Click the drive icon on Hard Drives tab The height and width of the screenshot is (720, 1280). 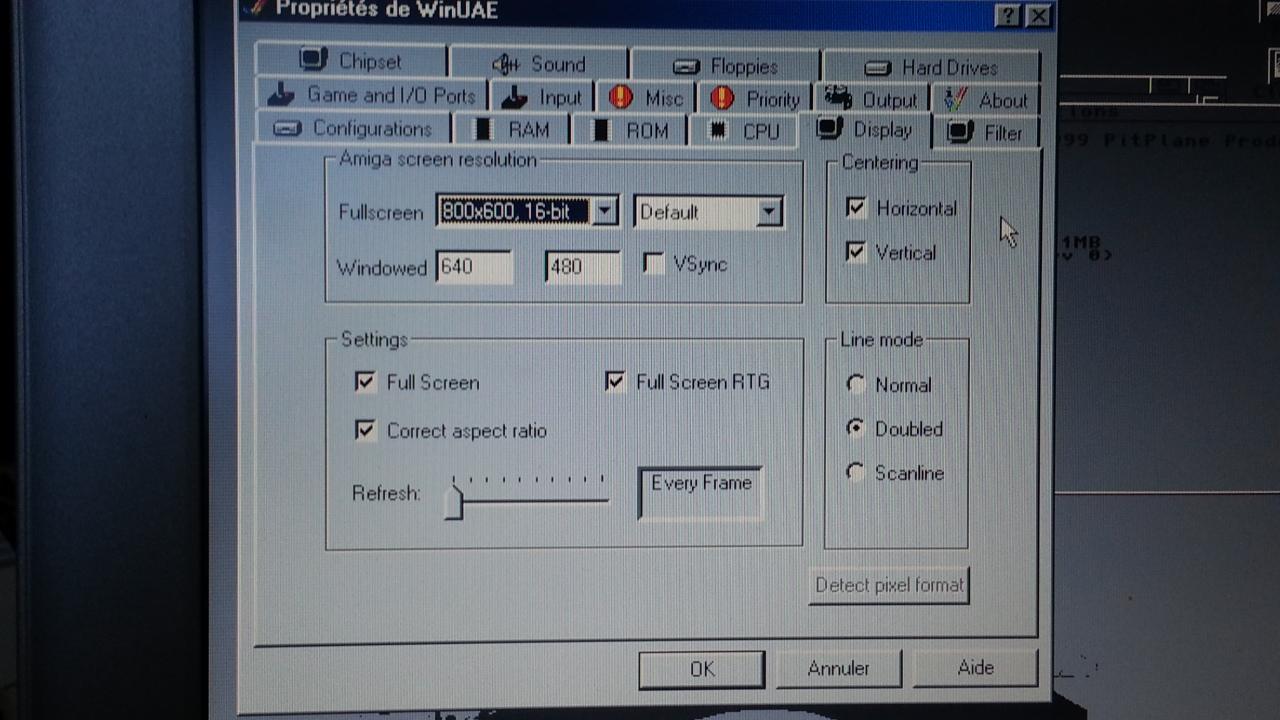877,68
